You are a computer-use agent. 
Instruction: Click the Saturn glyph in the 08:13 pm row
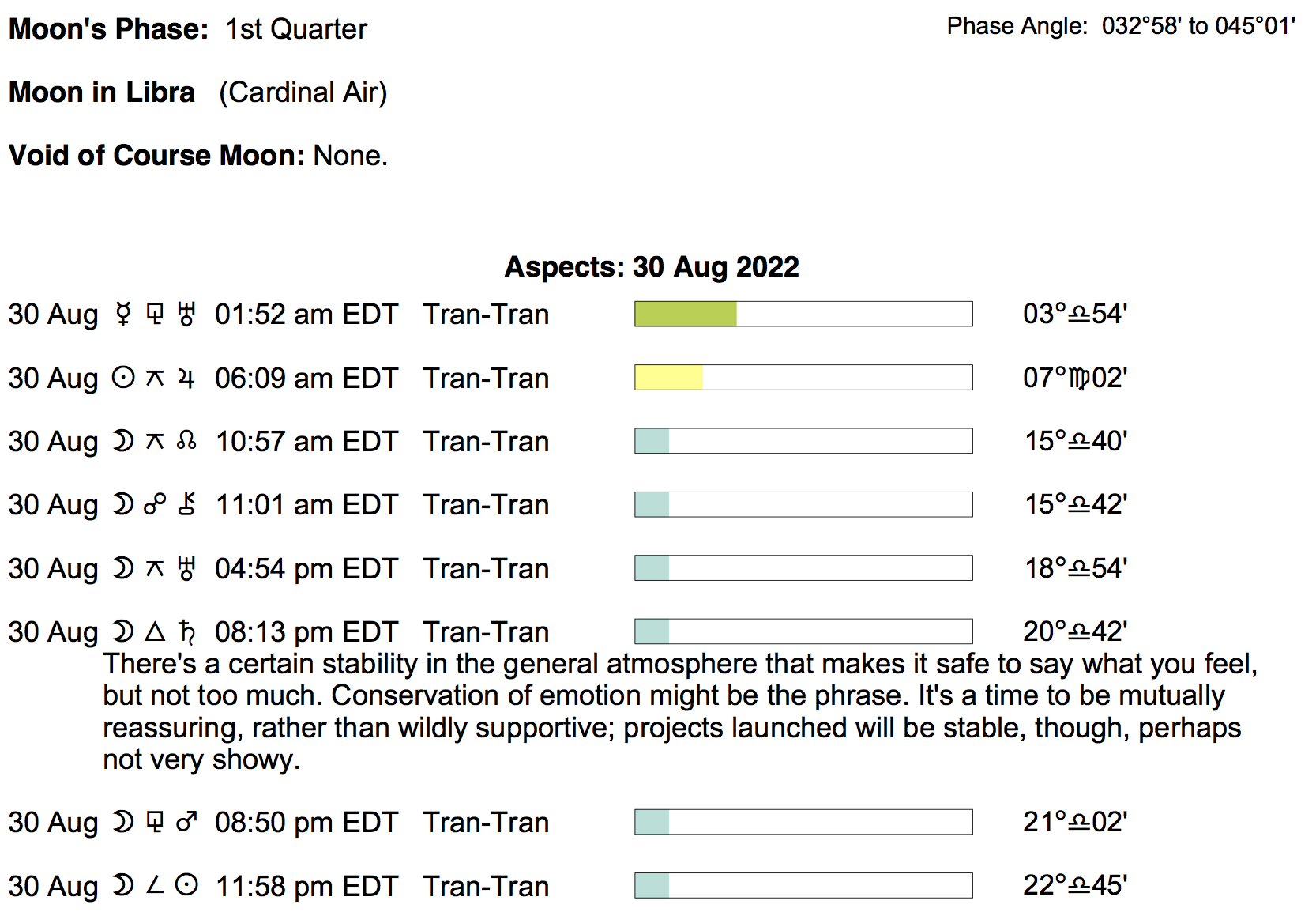pos(186,631)
